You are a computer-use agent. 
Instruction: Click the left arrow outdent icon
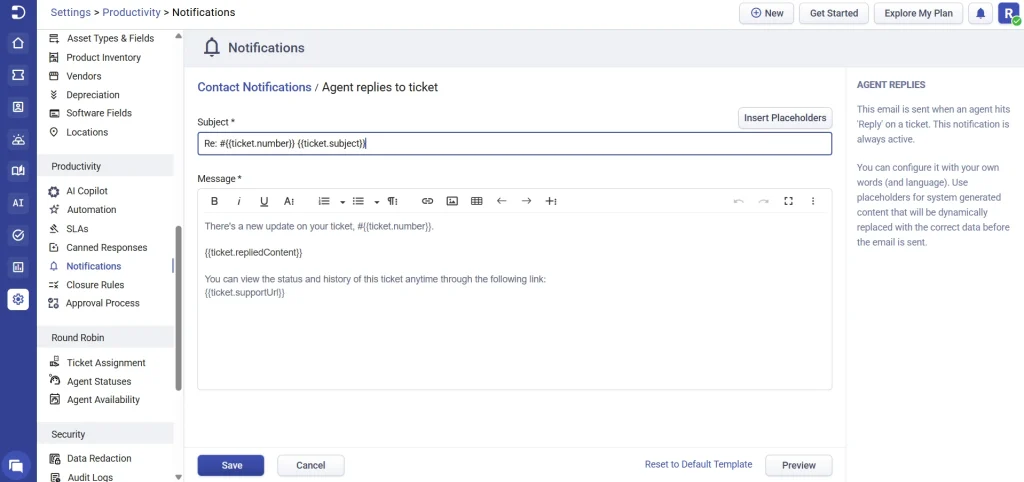(502, 201)
